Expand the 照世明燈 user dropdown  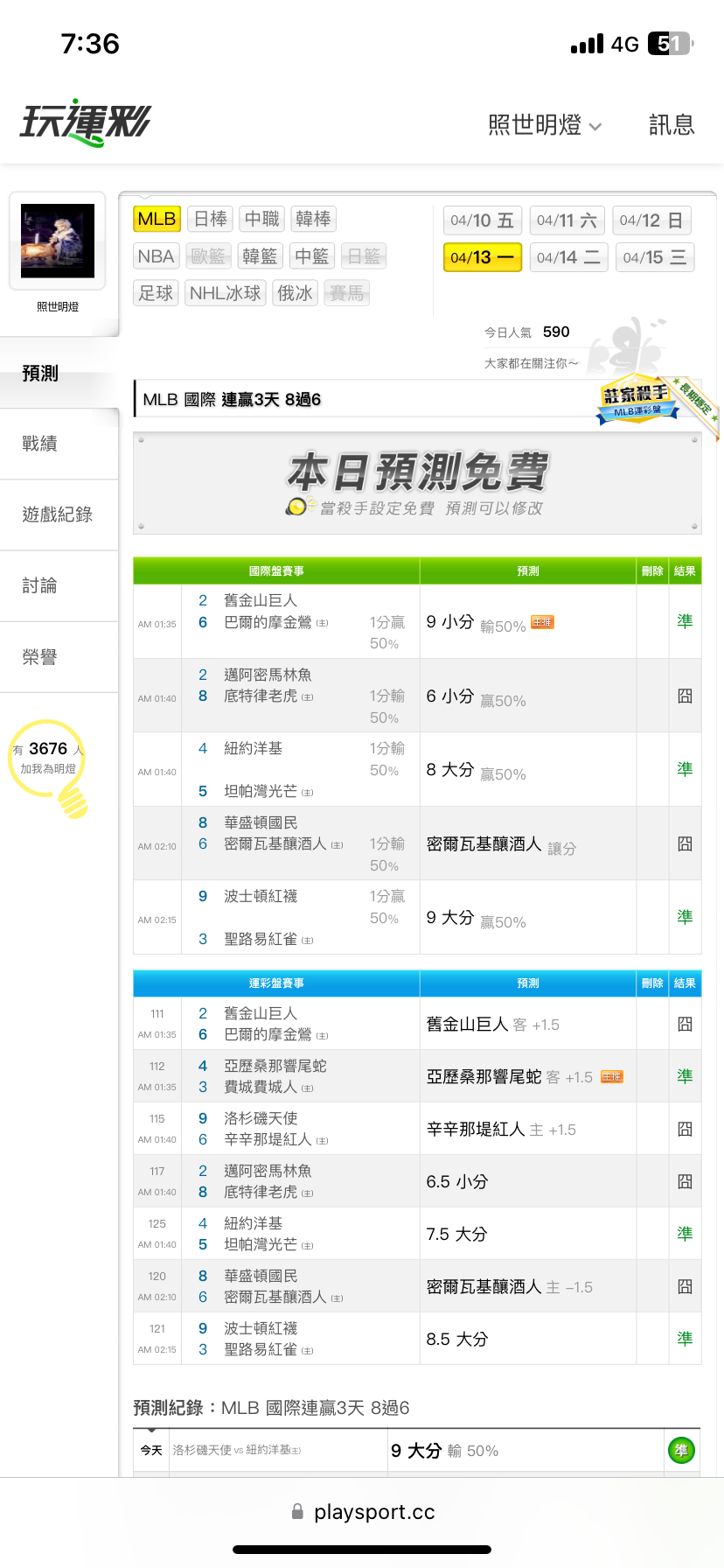(x=545, y=125)
